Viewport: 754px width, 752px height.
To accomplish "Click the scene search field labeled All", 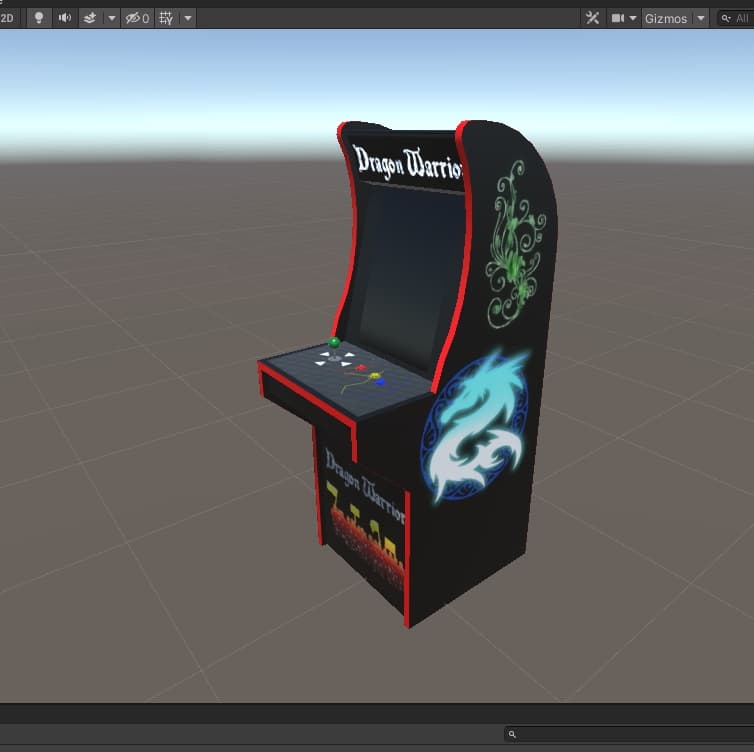I will 740,18.
